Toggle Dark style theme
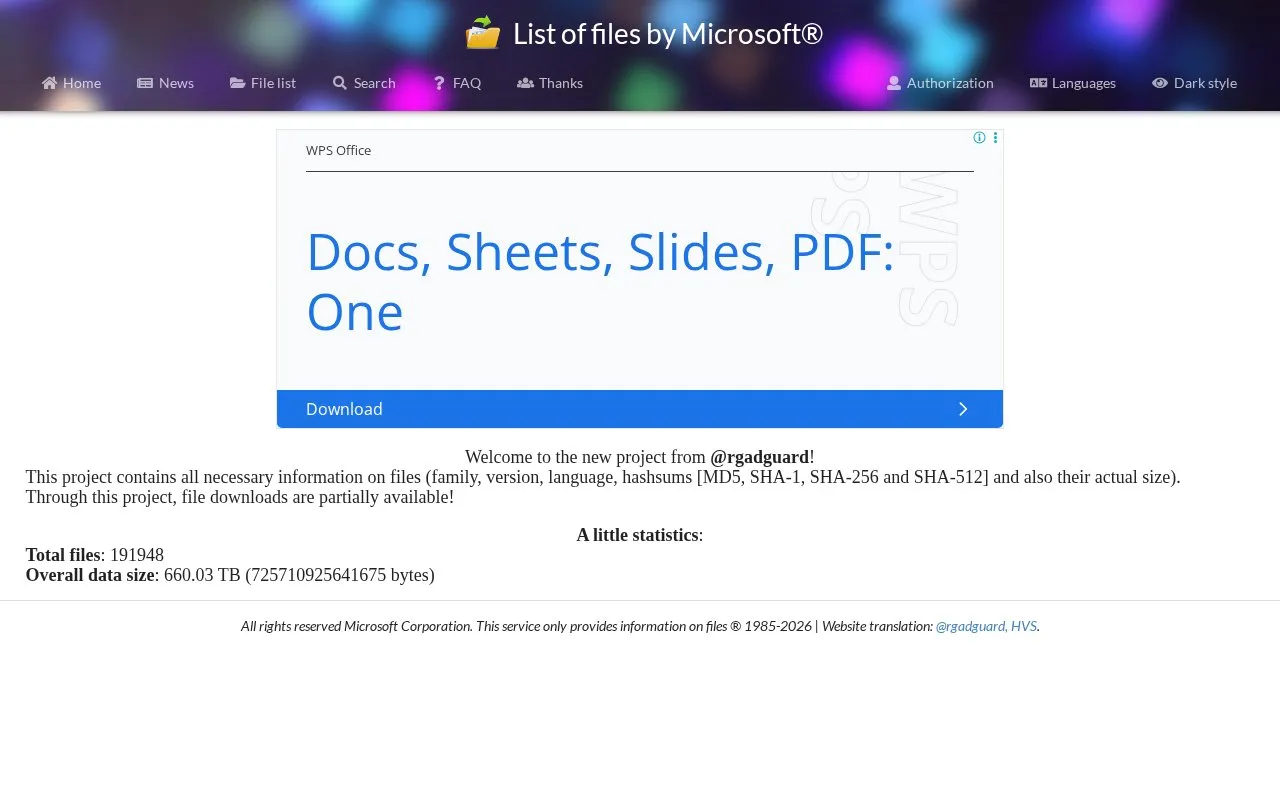1280x800 pixels. click(x=1194, y=83)
